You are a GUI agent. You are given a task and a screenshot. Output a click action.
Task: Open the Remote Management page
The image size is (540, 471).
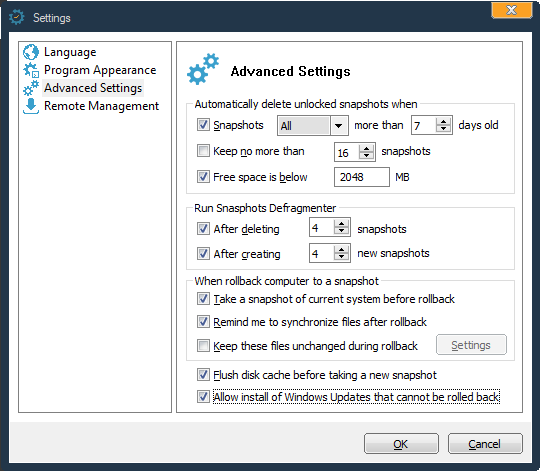[101, 106]
